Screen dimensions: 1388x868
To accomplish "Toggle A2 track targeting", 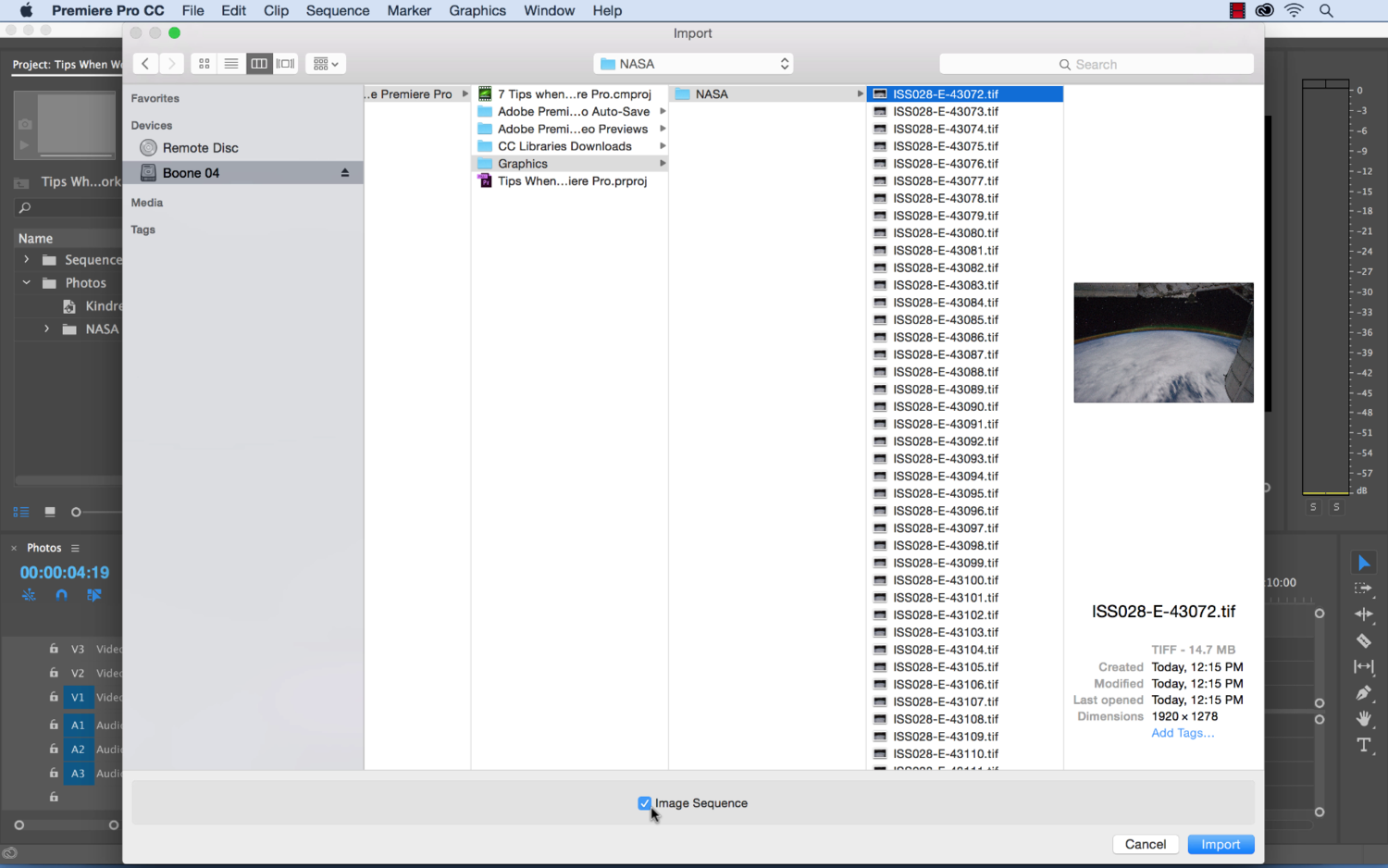I will click(x=78, y=749).
